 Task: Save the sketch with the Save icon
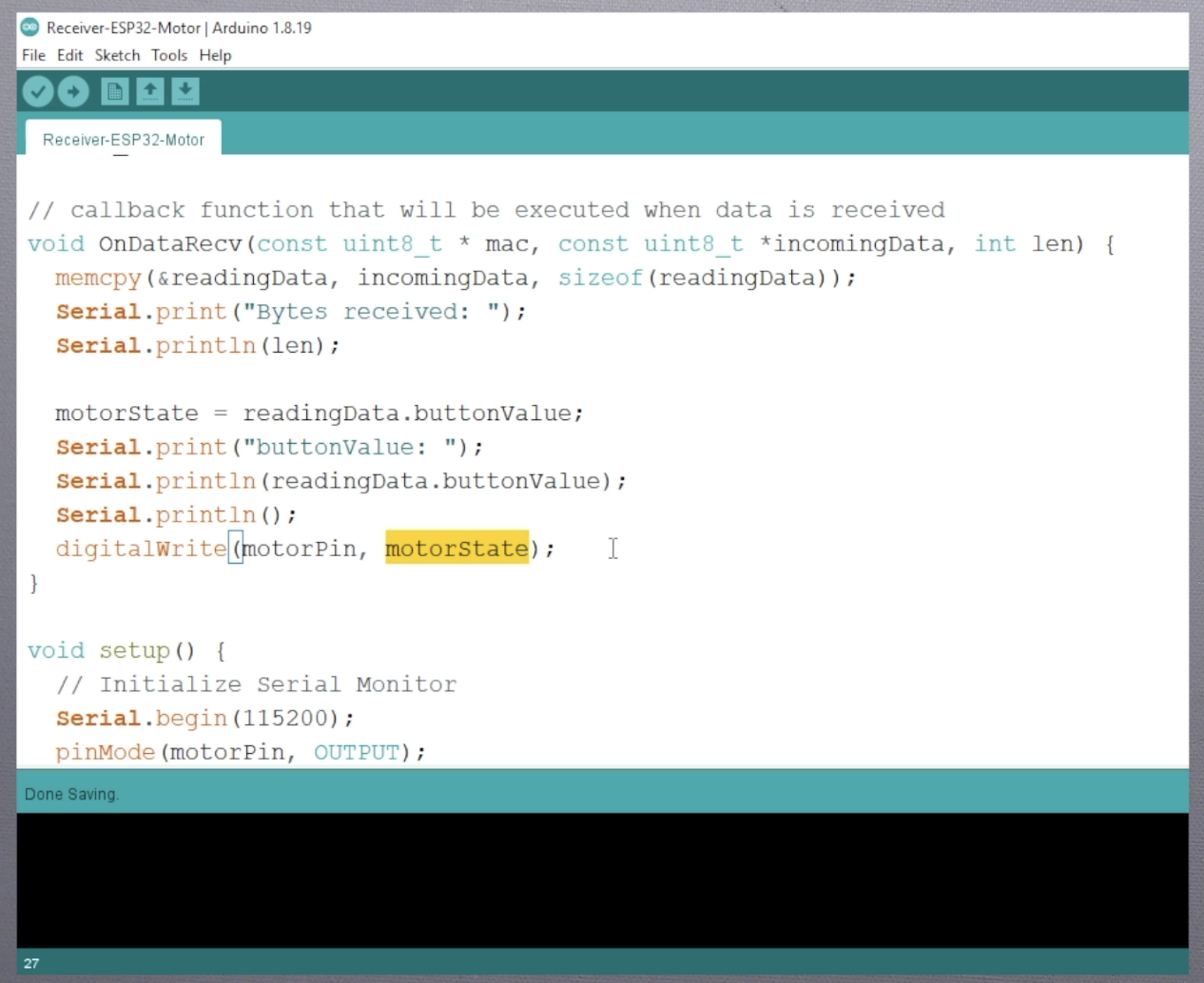click(x=185, y=91)
